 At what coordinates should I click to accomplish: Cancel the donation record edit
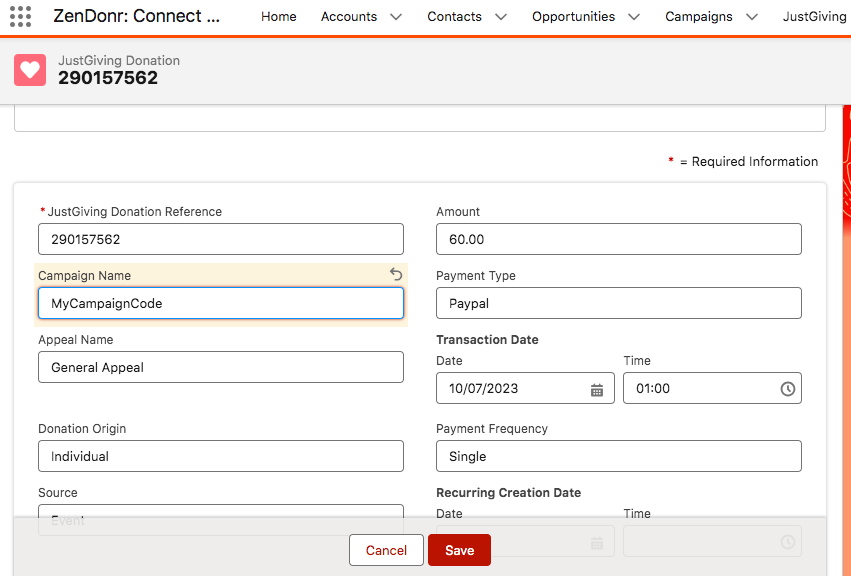386,550
